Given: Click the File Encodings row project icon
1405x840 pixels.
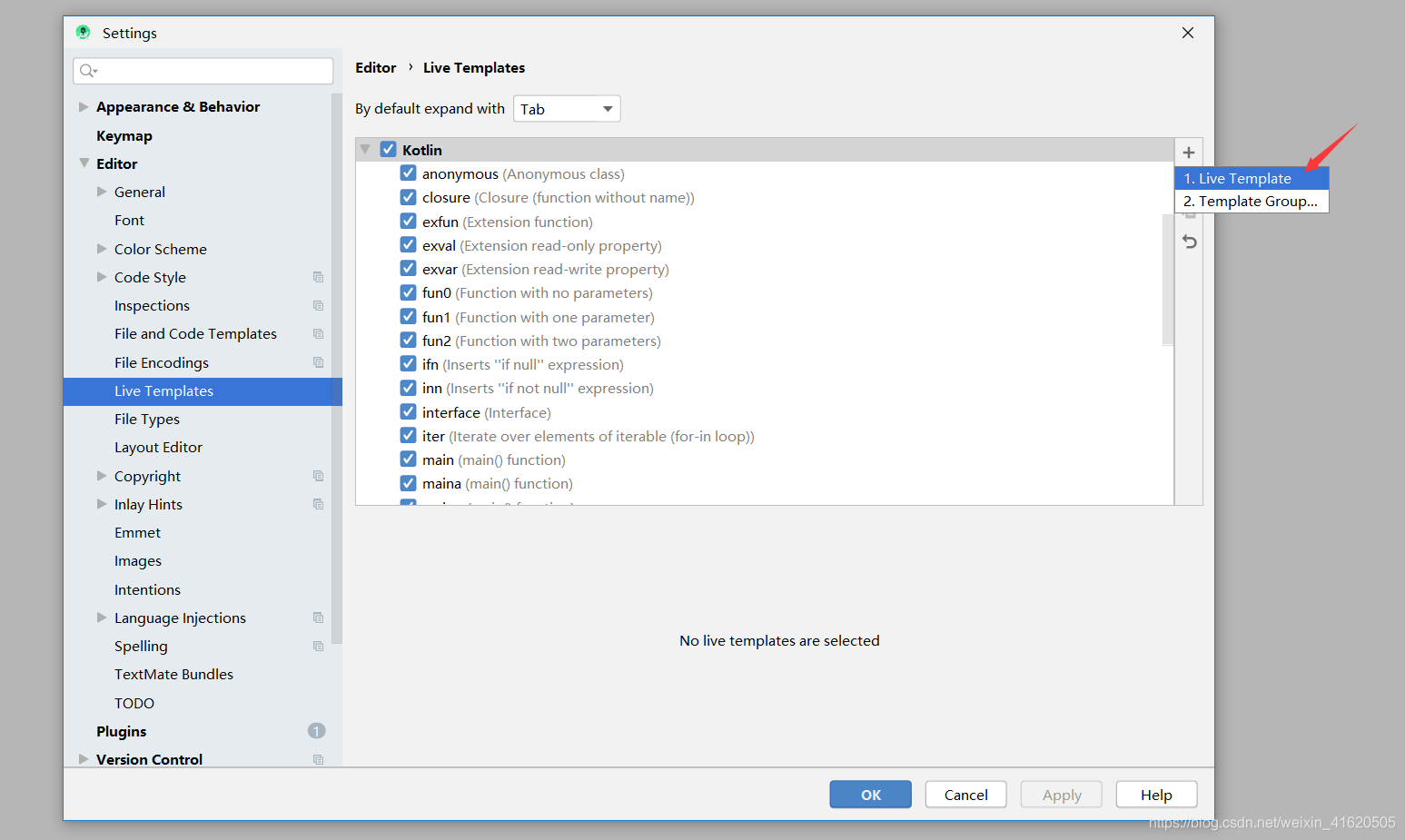Looking at the screenshot, I should [318, 362].
